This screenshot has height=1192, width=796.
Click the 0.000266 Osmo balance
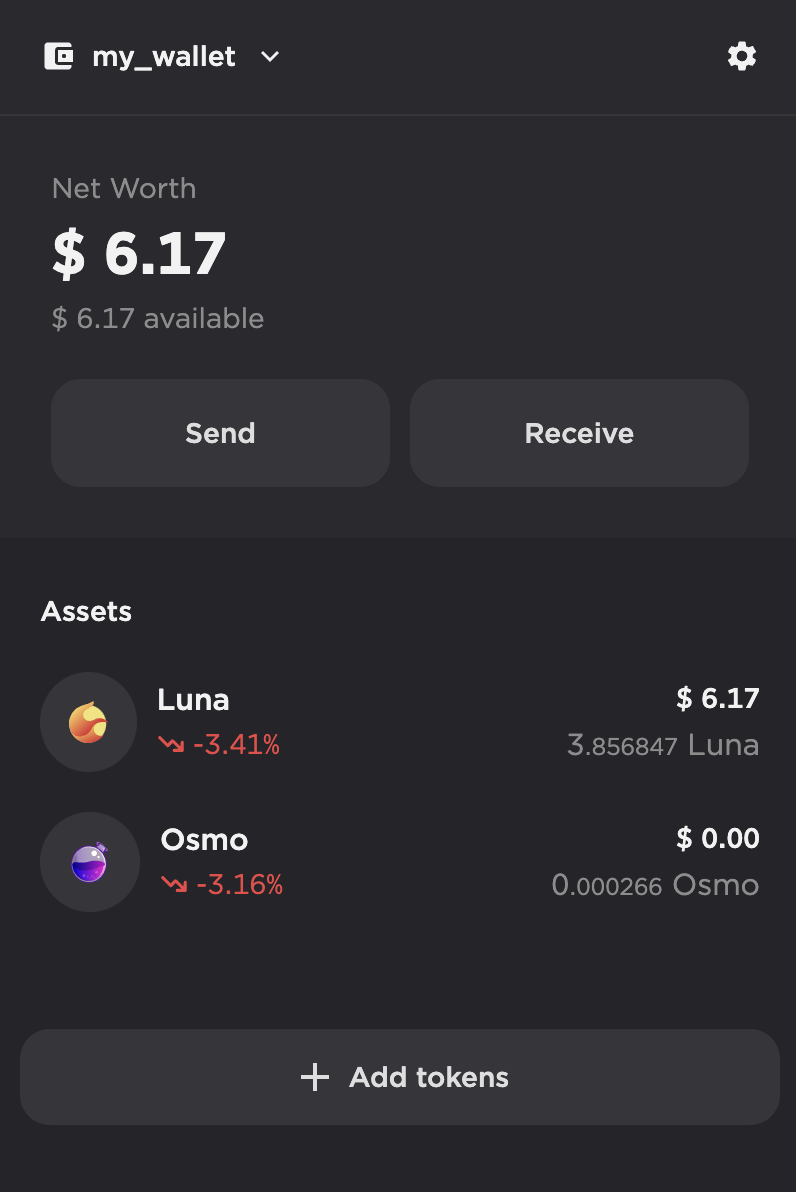tap(655, 885)
